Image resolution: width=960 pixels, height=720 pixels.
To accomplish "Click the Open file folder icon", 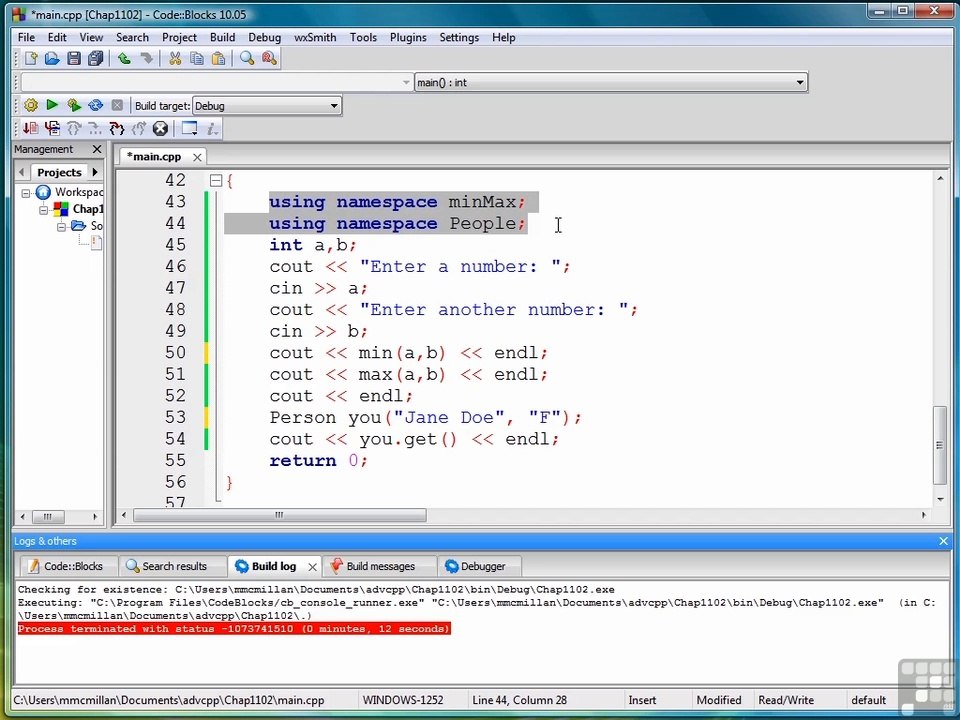I will point(52,58).
